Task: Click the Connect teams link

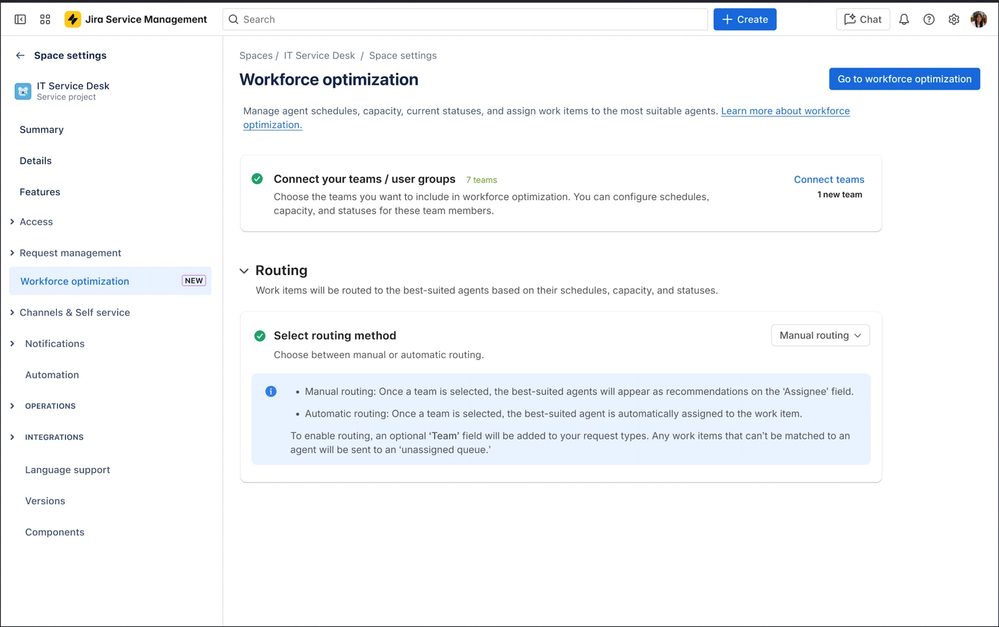Action: tap(829, 180)
